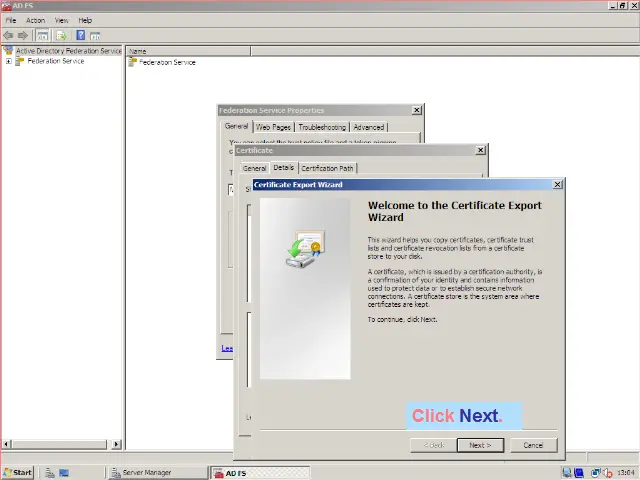Switch to Web Pages tab in Federation Service Properties
Screen dimensions: 640x480
273,127
